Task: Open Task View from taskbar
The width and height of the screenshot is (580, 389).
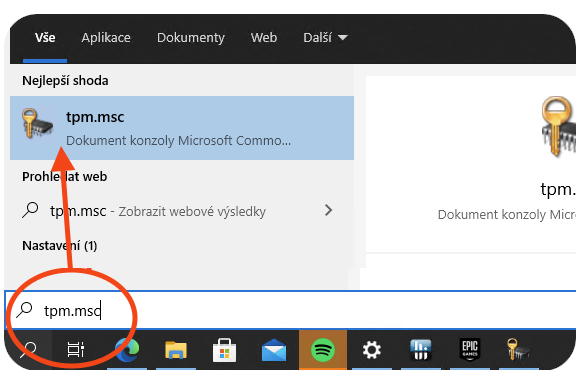Action: click(x=75, y=349)
